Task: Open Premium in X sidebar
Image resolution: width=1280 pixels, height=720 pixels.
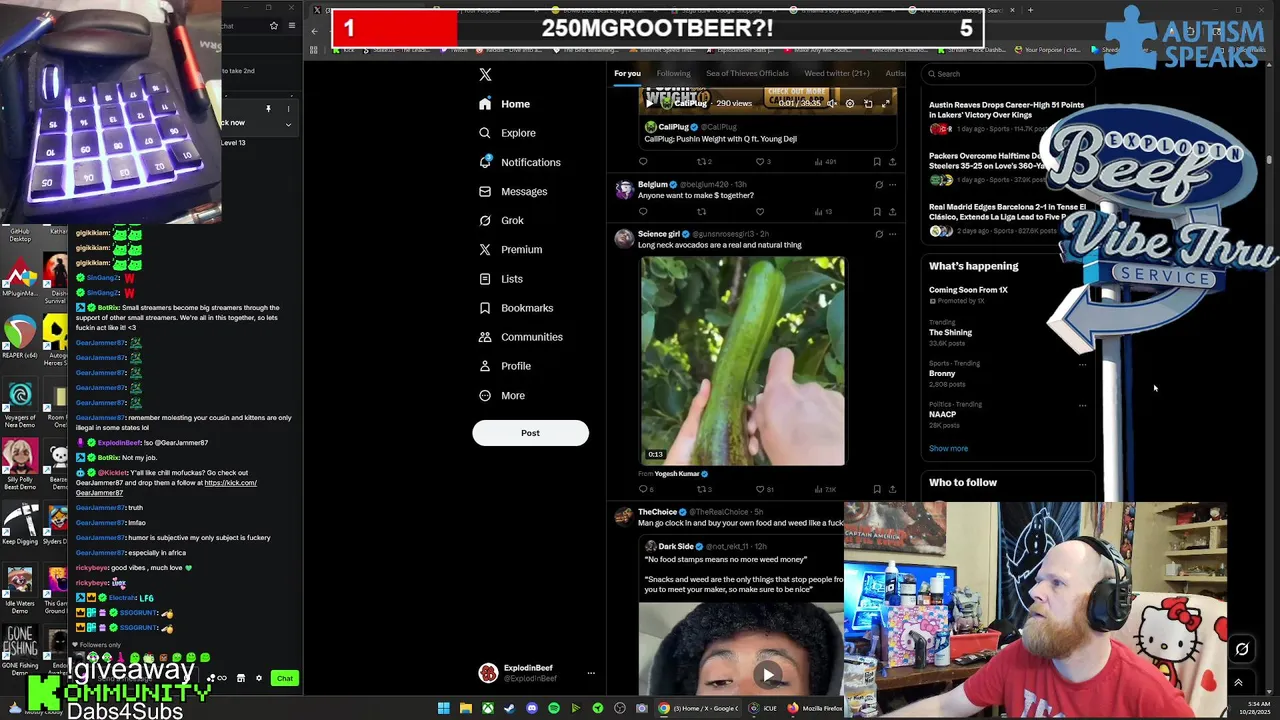Action: (x=510, y=250)
